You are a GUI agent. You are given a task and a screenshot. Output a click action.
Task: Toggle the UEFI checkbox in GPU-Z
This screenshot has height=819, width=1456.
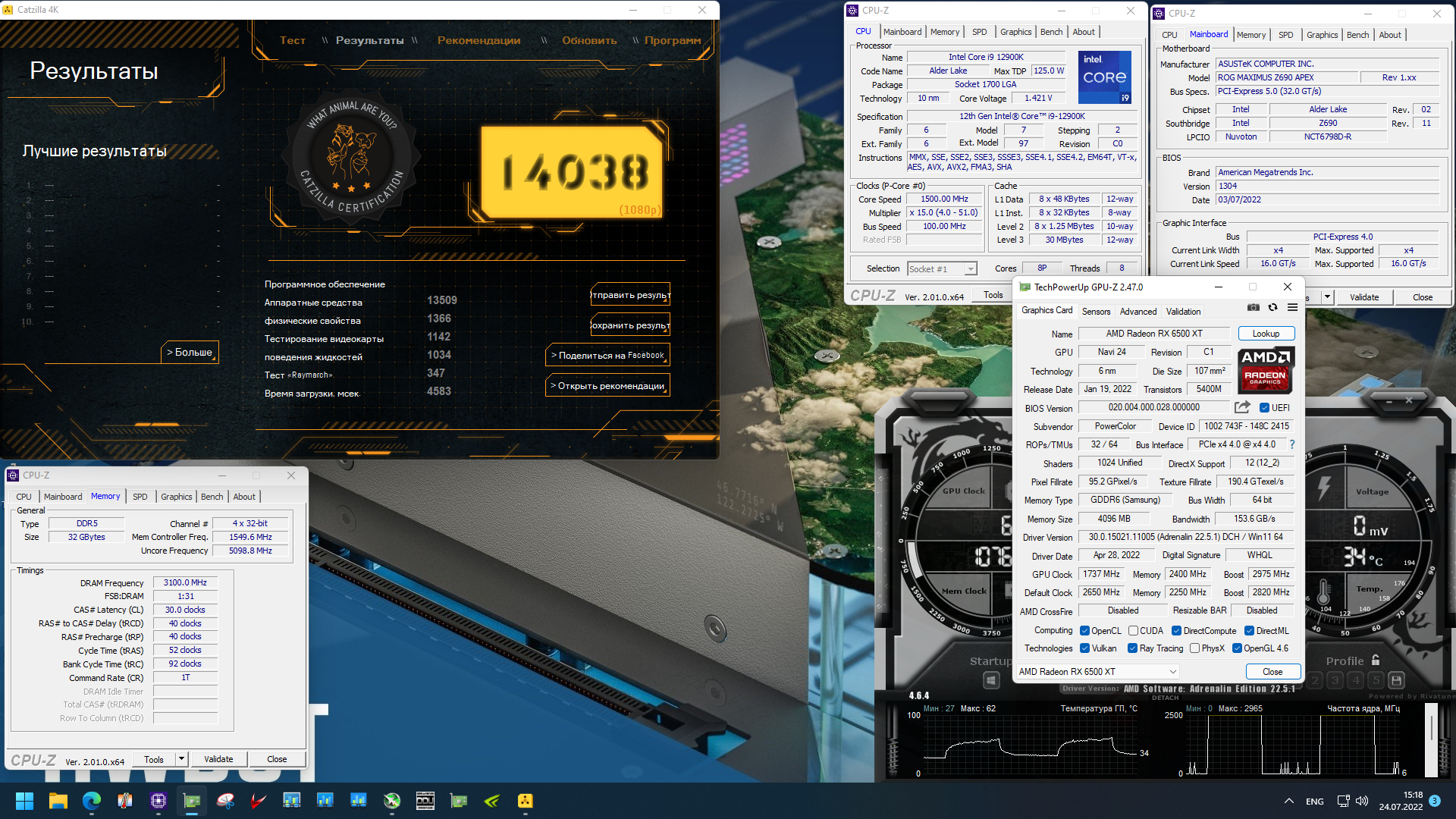pos(1264,408)
